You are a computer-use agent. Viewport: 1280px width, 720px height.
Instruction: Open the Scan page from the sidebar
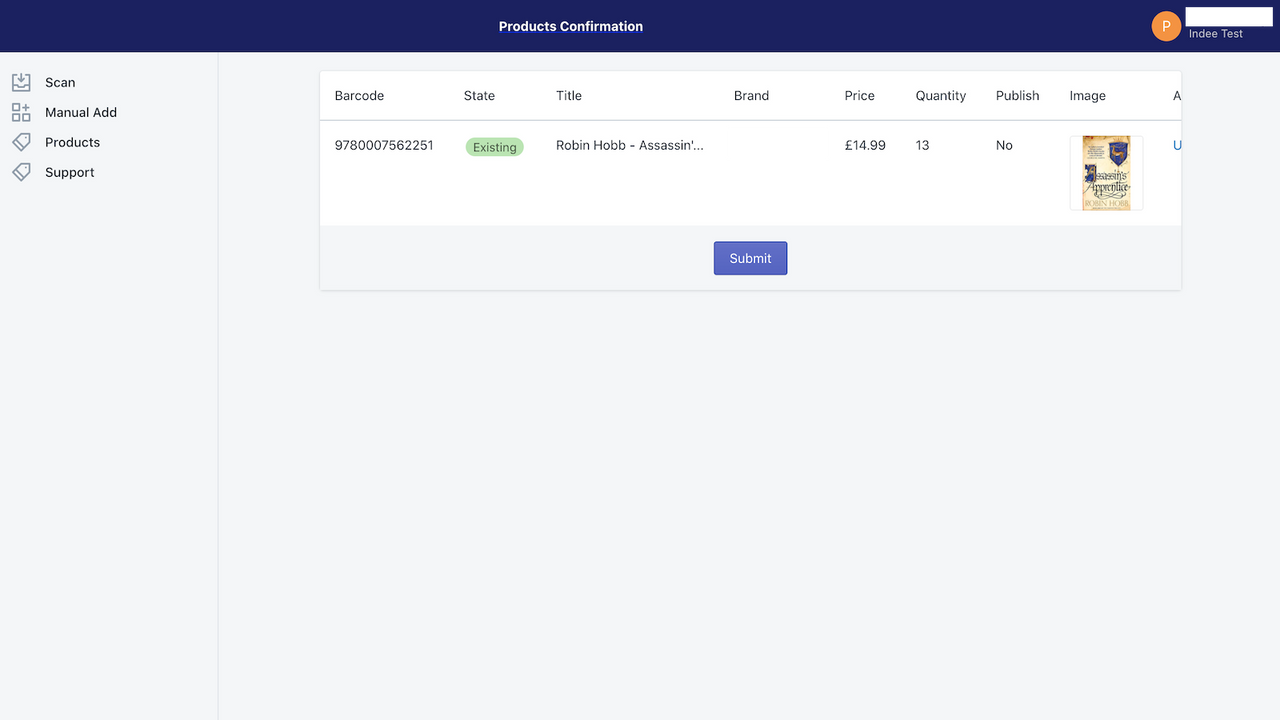coord(59,82)
